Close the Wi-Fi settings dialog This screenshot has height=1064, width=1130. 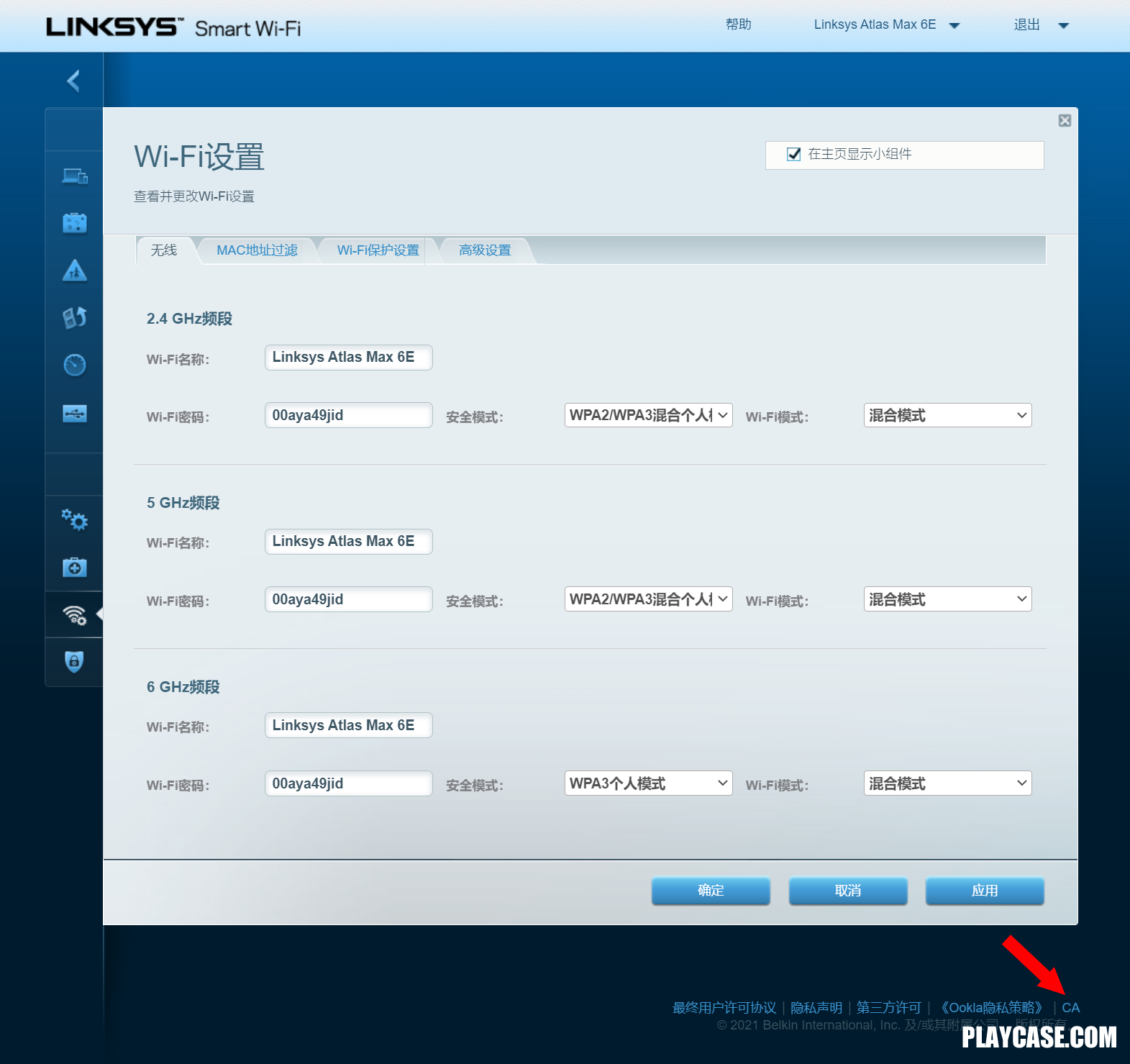pos(1065,121)
